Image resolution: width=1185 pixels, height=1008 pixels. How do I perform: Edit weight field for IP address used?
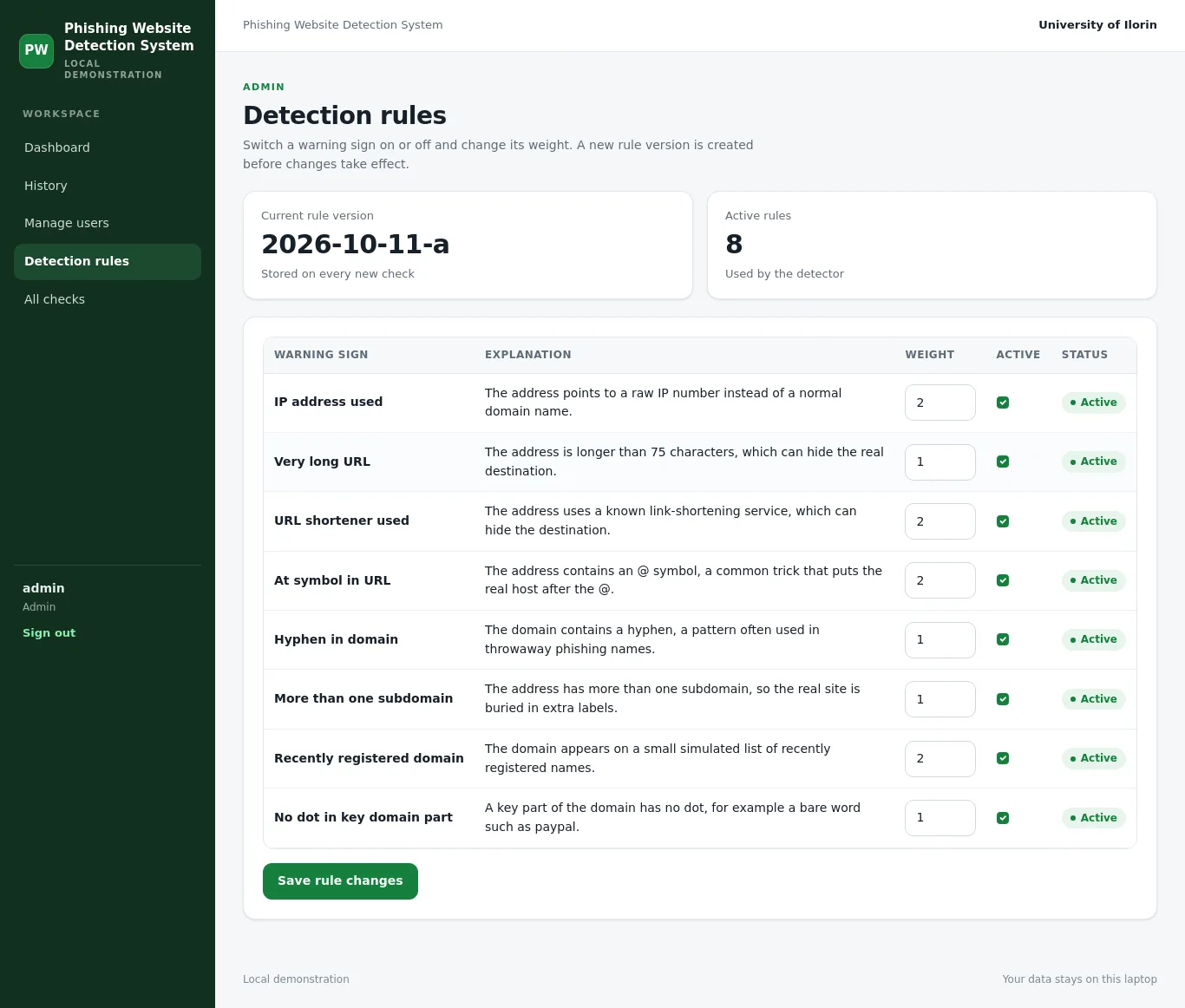coord(940,403)
